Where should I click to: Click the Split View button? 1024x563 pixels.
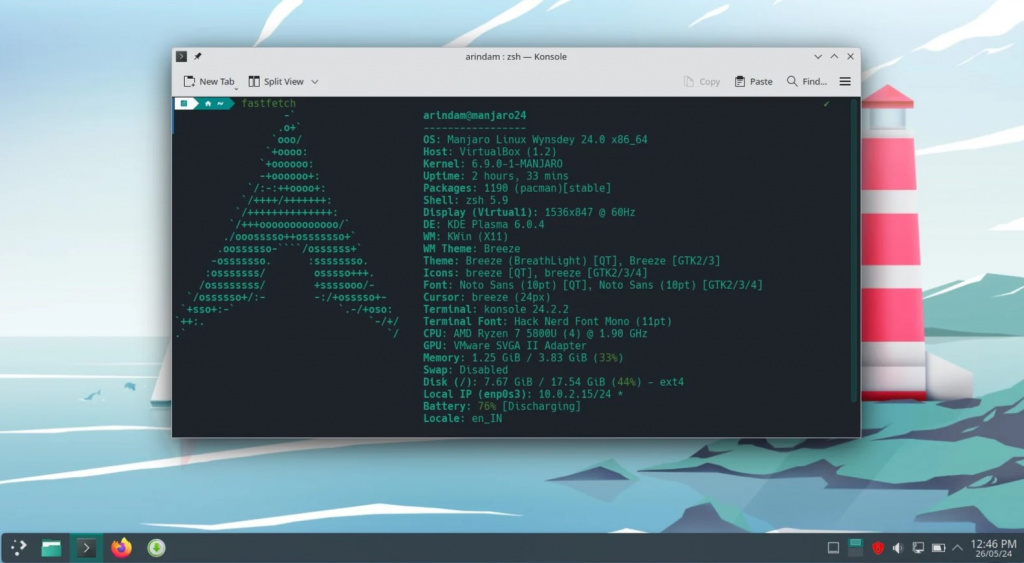pos(276,82)
